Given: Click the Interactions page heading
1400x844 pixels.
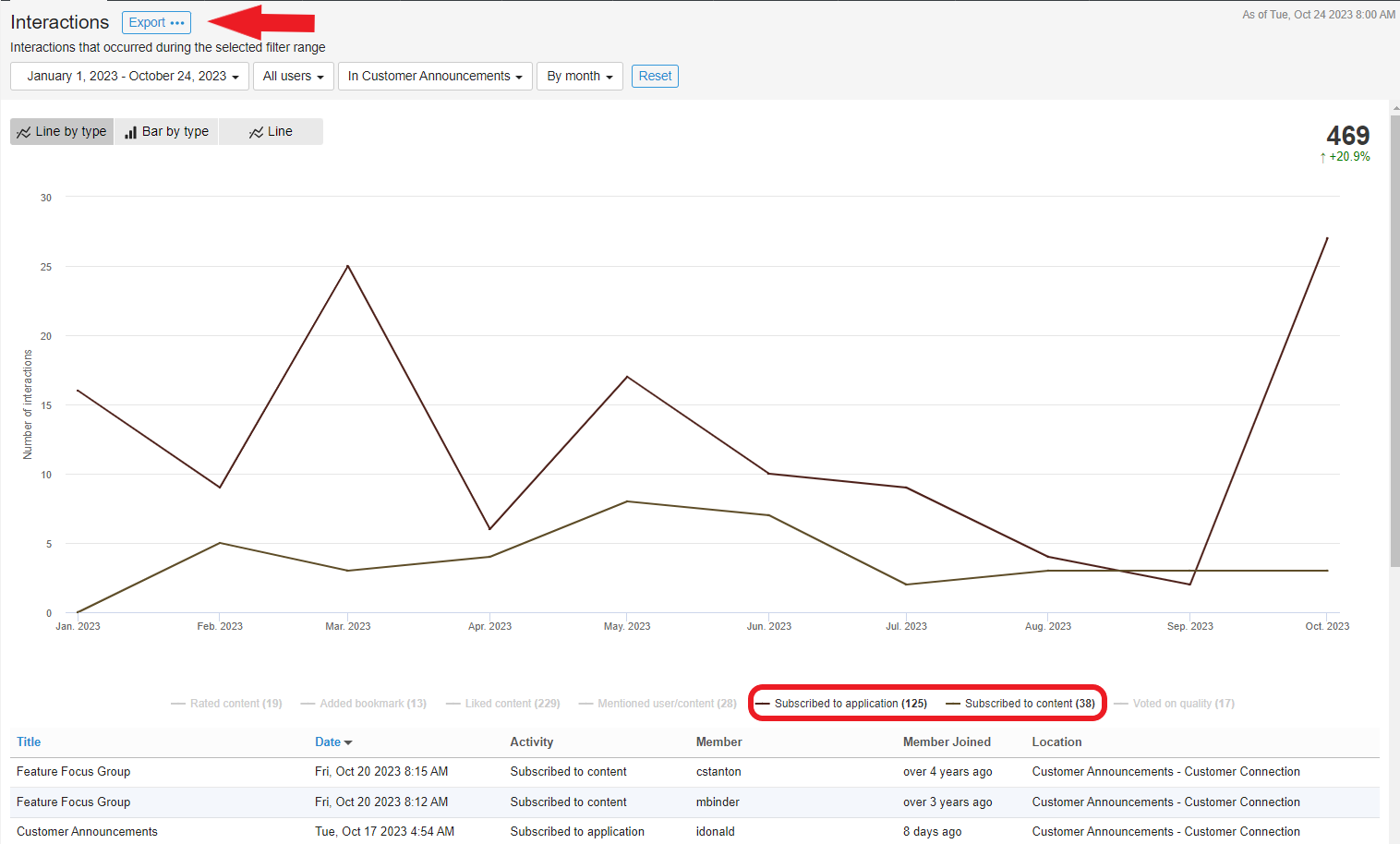Looking at the screenshot, I should coord(60,22).
